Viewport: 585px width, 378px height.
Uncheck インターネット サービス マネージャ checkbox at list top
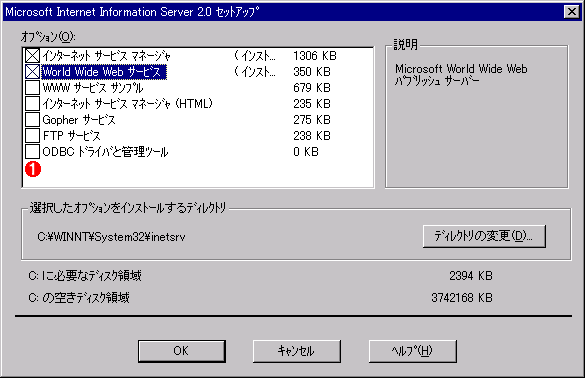(32, 56)
